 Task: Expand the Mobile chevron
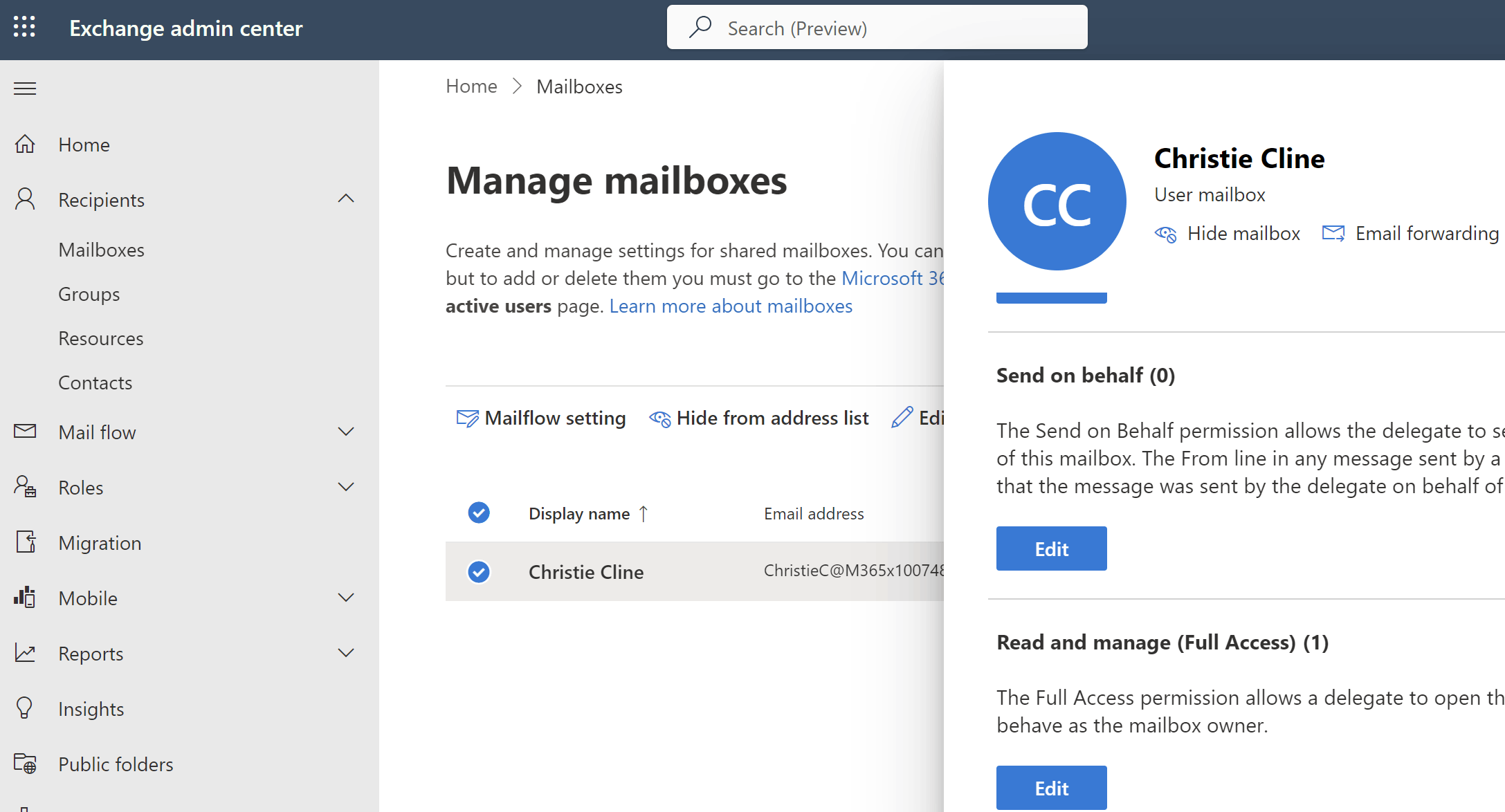point(346,598)
